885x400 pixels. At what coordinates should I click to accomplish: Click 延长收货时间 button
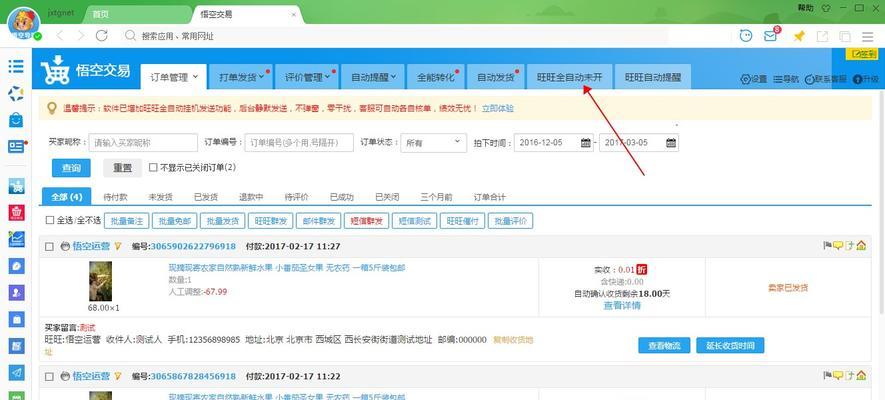coord(730,346)
